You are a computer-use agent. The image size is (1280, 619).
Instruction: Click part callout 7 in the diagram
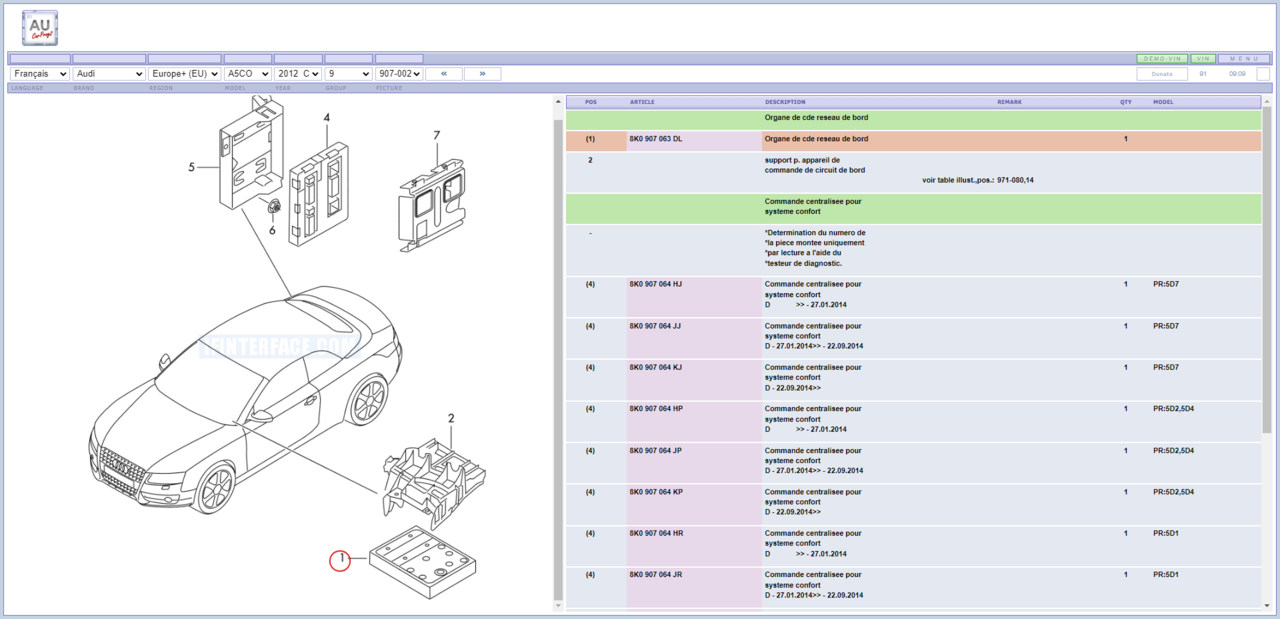click(x=436, y=136)
